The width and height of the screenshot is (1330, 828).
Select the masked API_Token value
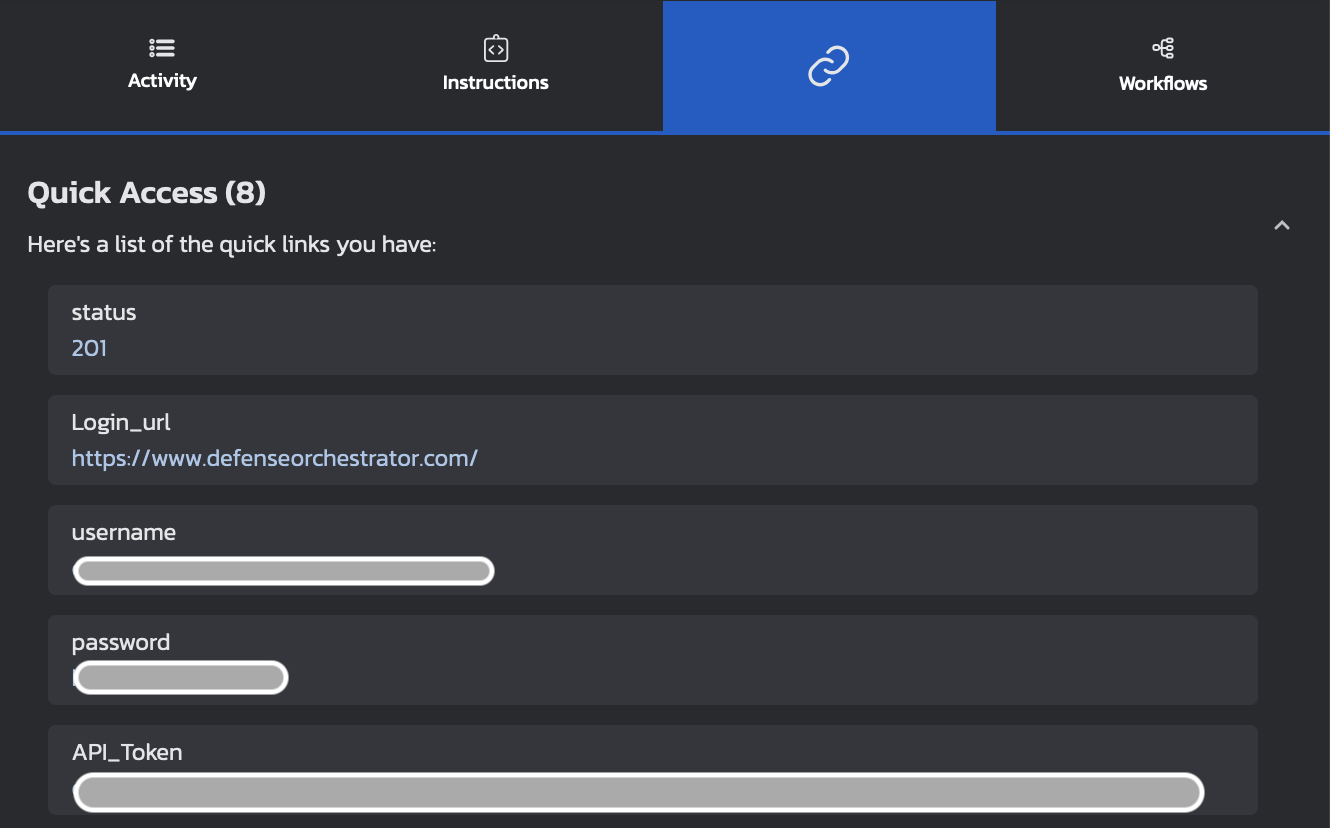[x=638, y=792]
